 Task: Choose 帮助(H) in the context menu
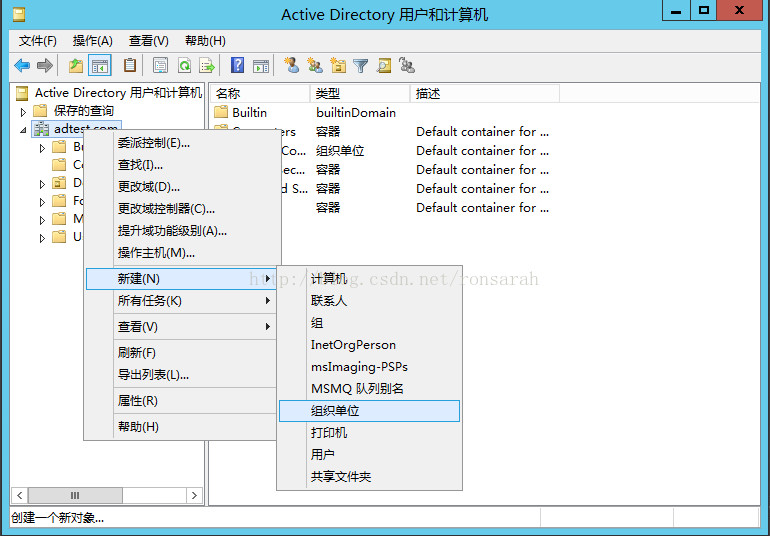point(181,427)
